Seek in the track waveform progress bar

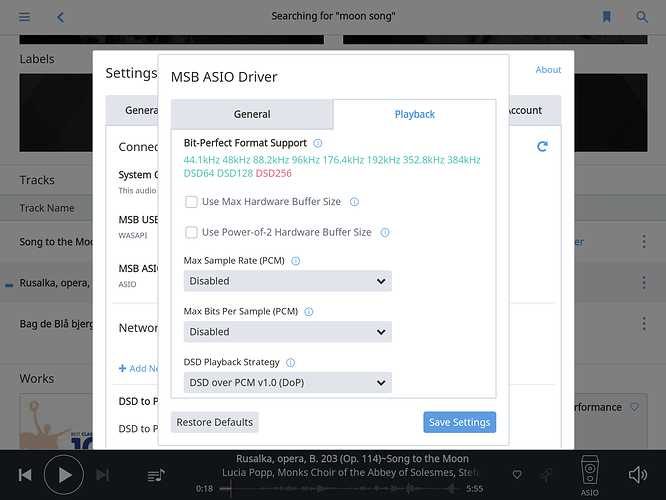pyautogui.click(x=338, y=489)
